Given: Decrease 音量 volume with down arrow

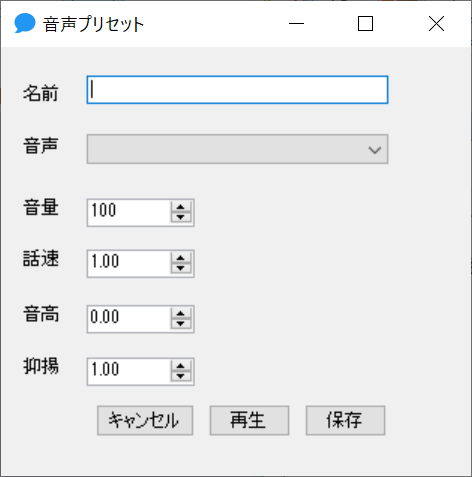Looking at the screenshot, I should 181,218.
